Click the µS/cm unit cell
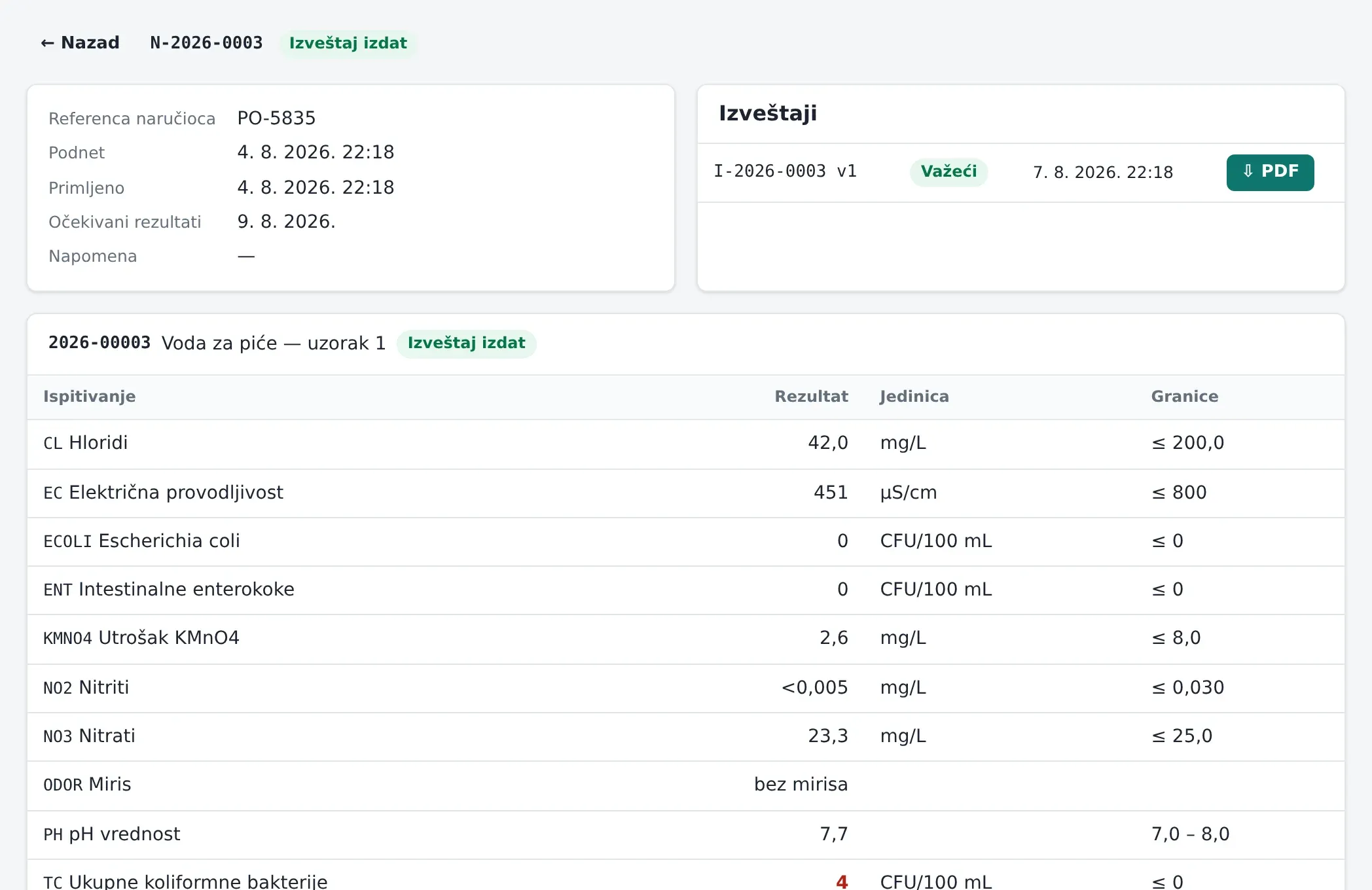1372x890 pixels. coord(909,493)
